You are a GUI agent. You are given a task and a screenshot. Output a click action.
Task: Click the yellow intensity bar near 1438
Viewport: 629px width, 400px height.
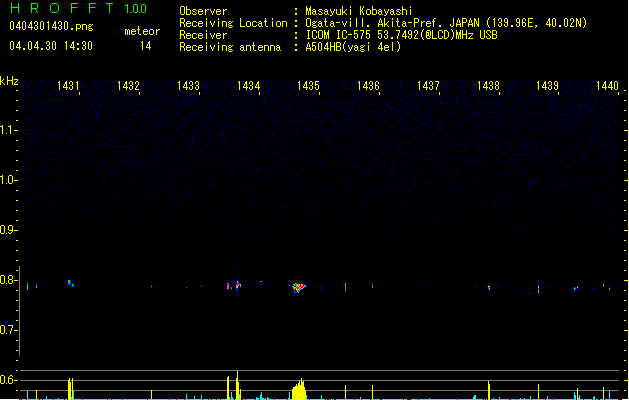click(x=489, y=390)
